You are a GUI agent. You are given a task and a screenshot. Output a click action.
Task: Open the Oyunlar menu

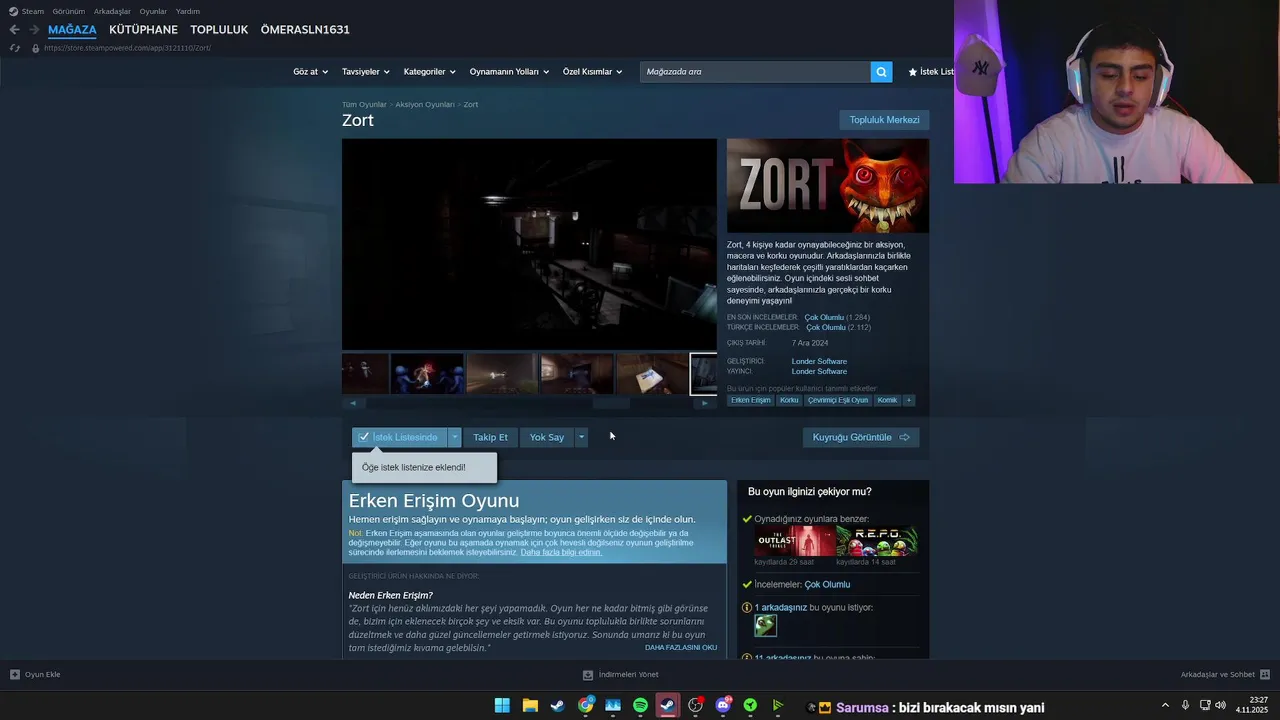click(153, 11)
